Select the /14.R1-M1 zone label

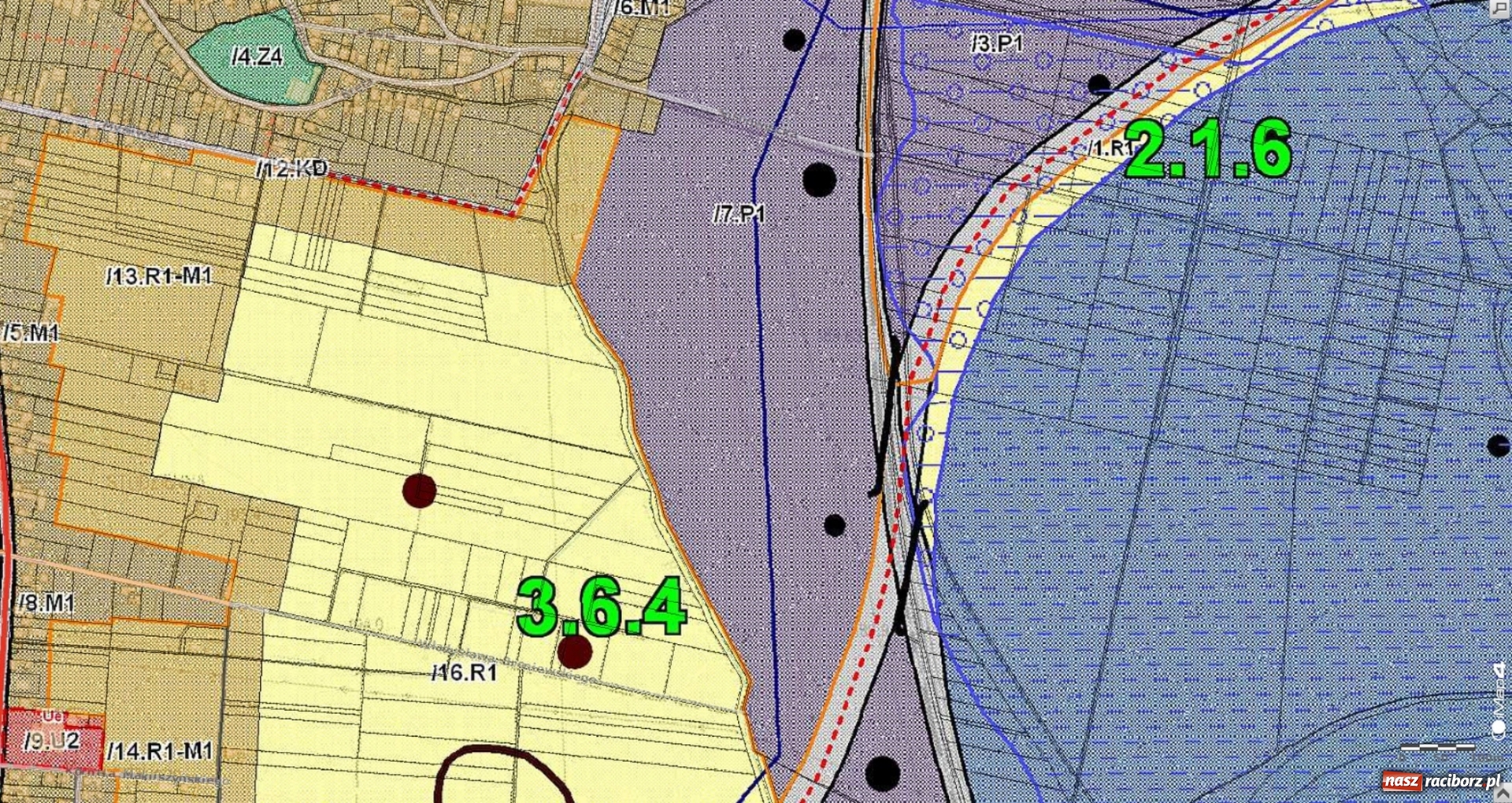tap(160, 751)
